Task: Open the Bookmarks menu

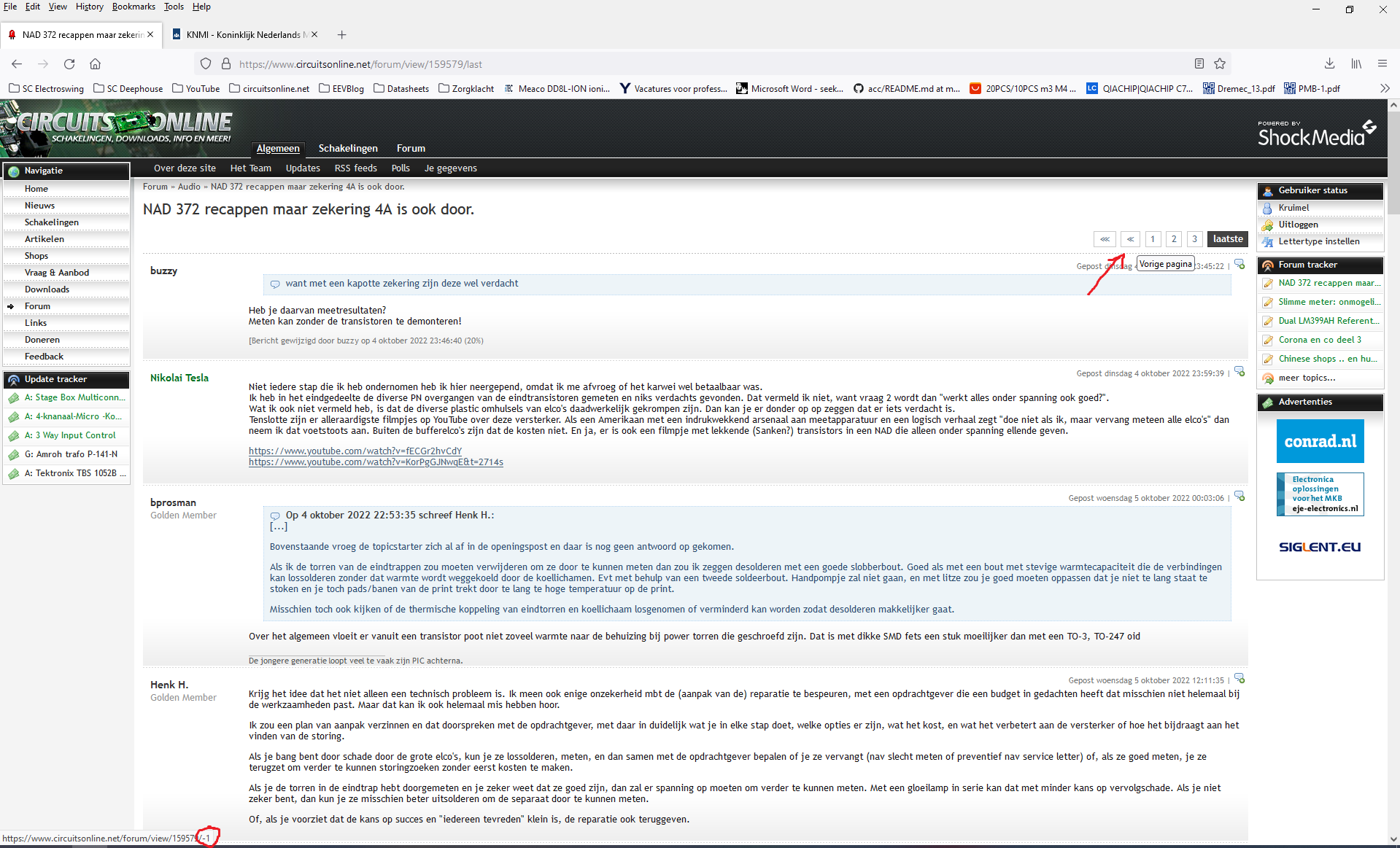Action: (134, 7)
